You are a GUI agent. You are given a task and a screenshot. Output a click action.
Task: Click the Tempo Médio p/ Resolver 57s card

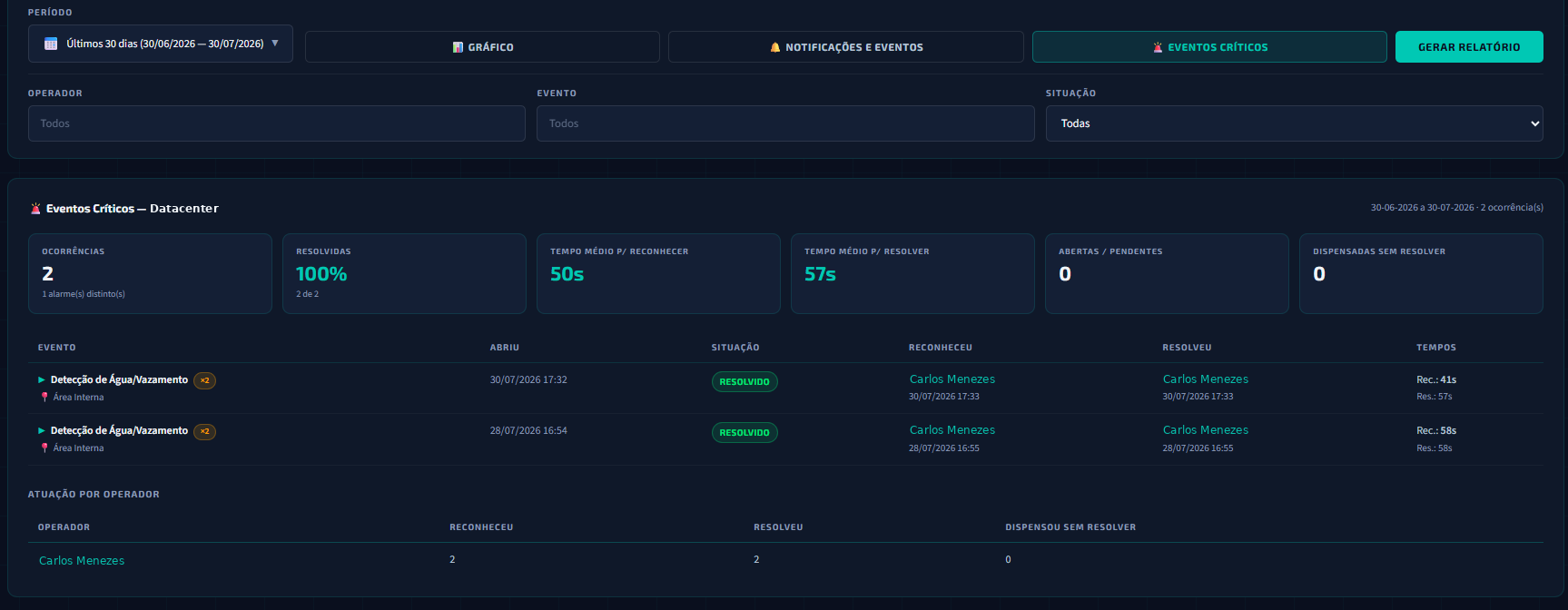[912, 274]
